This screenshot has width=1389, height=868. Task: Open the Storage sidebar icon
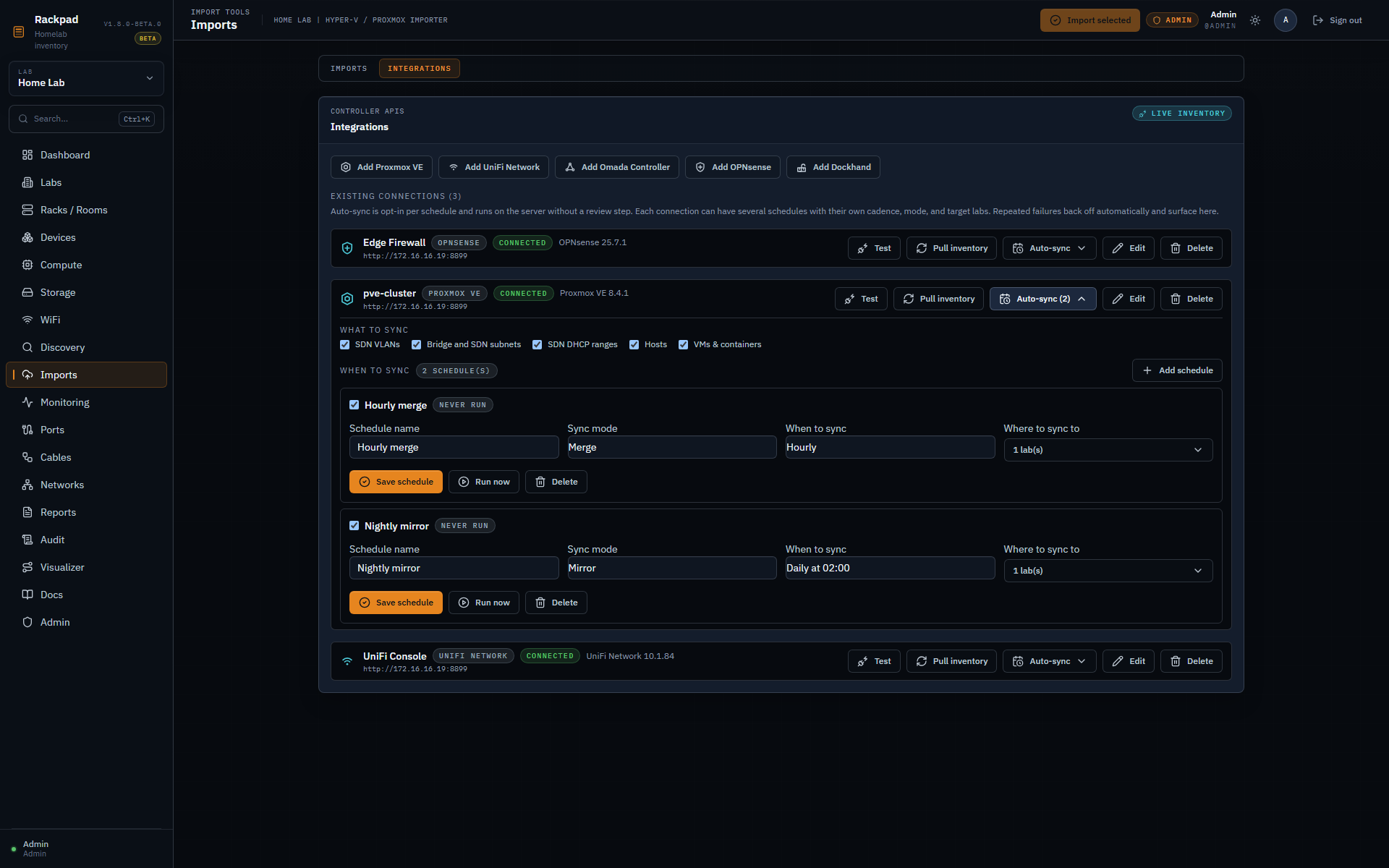[x=27, y=292]
